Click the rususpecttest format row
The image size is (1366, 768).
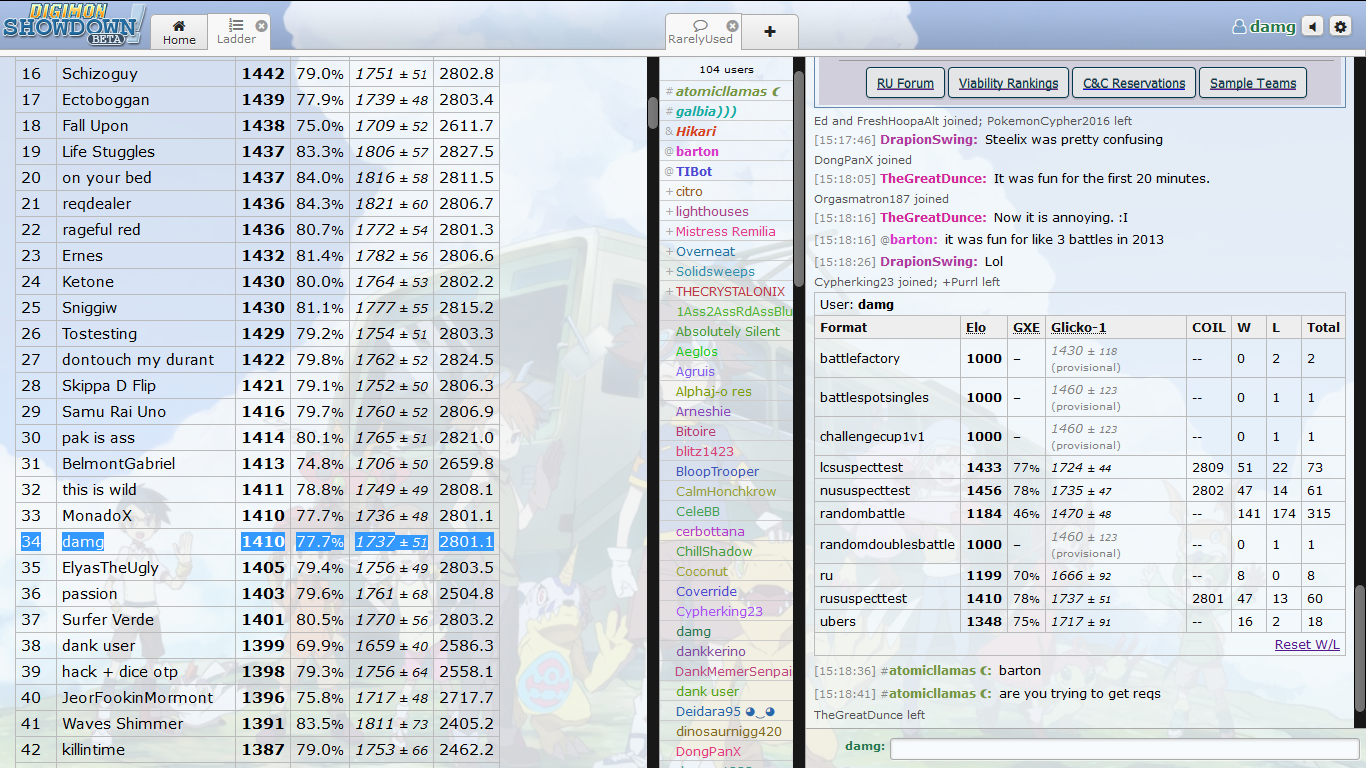tap(1080, 598)
